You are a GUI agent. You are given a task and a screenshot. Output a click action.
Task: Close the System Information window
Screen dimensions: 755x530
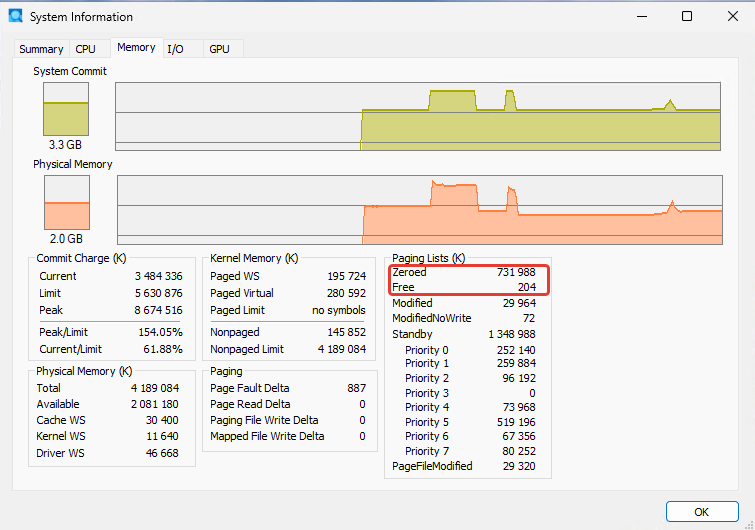tap(733, 16)
